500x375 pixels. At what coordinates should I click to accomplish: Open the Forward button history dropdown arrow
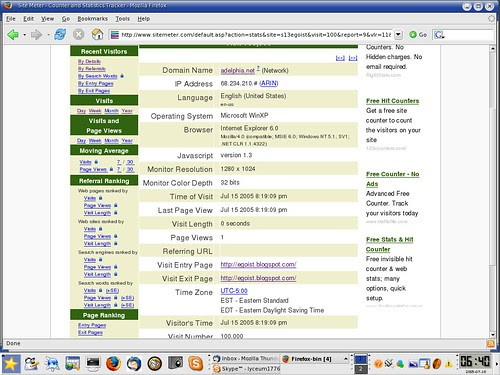[x=48, y=35]
